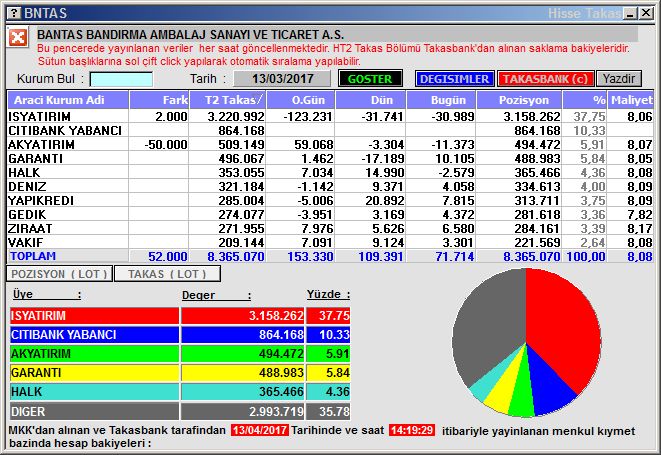Click inside the Kurum Bul search field
This screenshot has height=455, width=661.
click(x=121, y=79)
